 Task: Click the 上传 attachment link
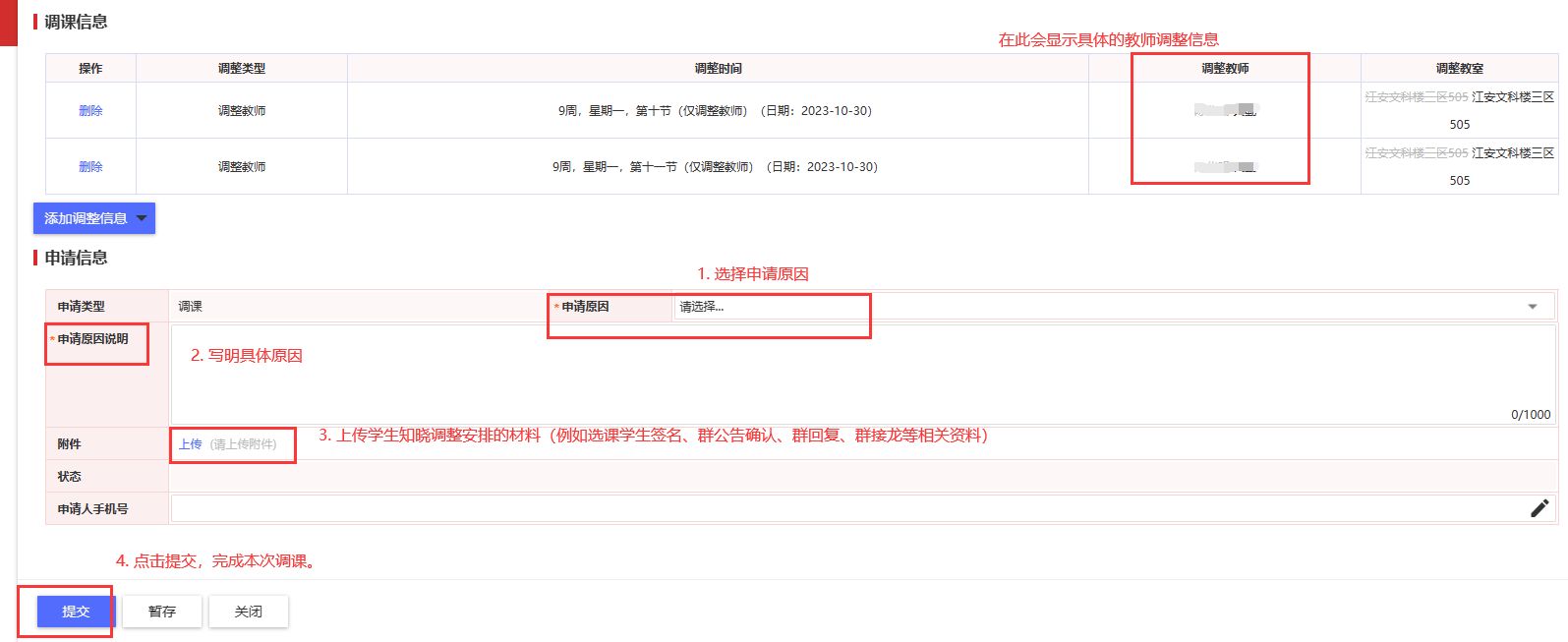pos(191,444)
